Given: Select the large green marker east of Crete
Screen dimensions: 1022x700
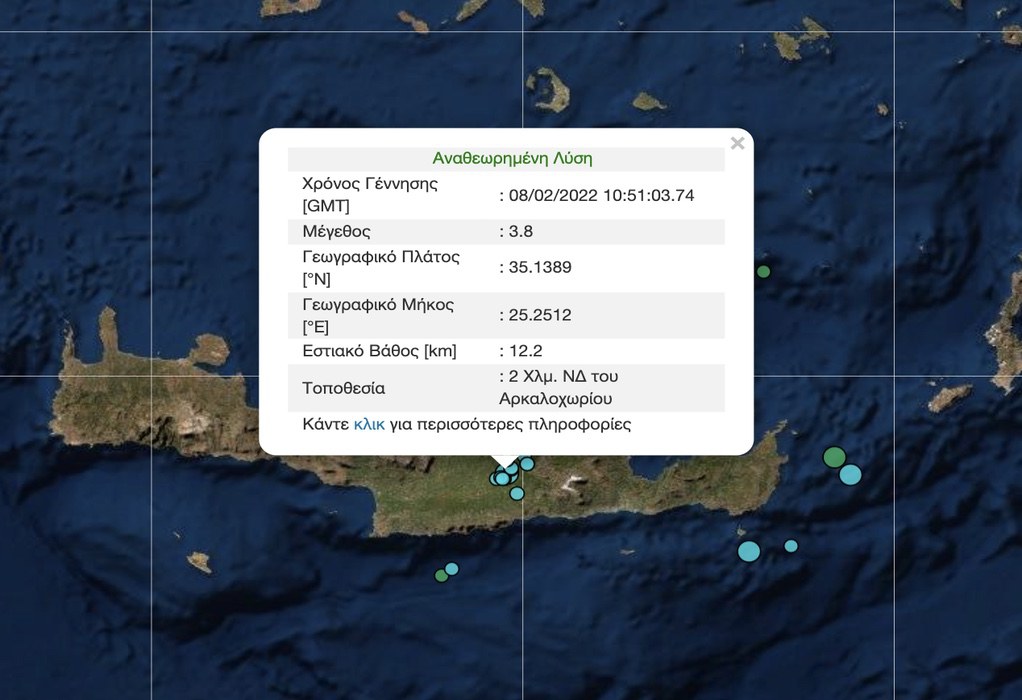Looking at the screenshot, I should [834, 457].
